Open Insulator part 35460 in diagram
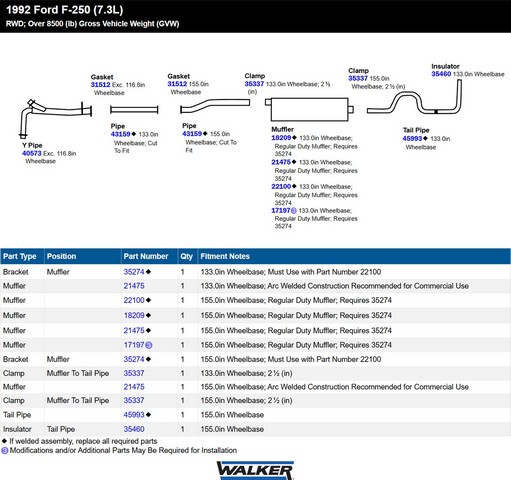 point(441,74)
